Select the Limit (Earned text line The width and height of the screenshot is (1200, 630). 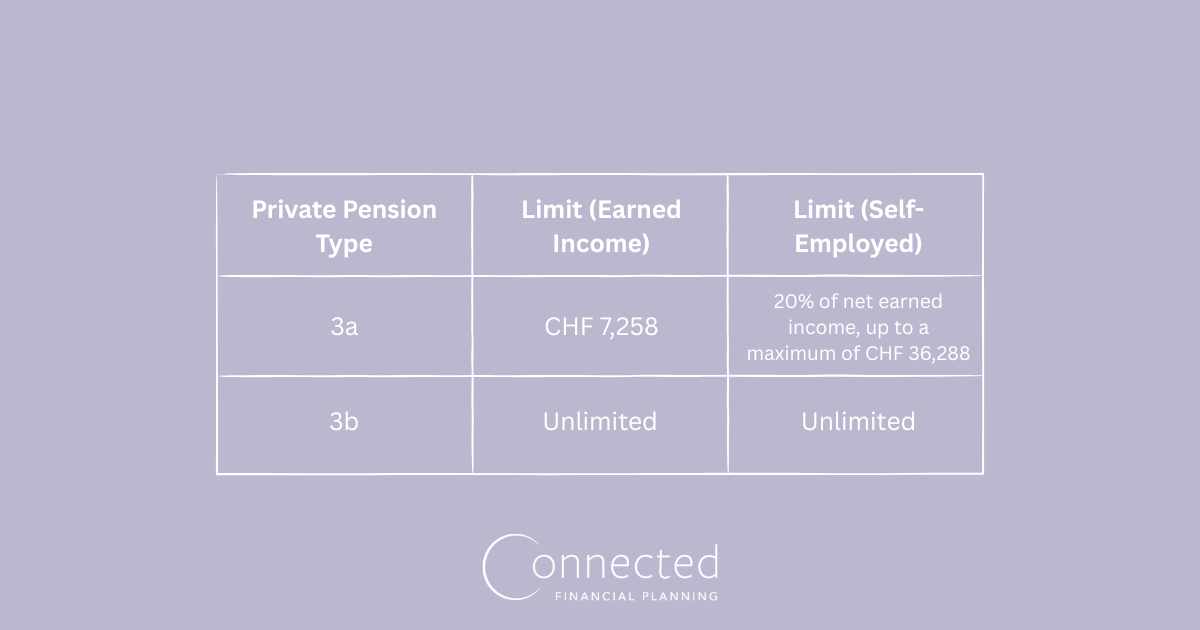pyautogui.click(x=601, y=210)
